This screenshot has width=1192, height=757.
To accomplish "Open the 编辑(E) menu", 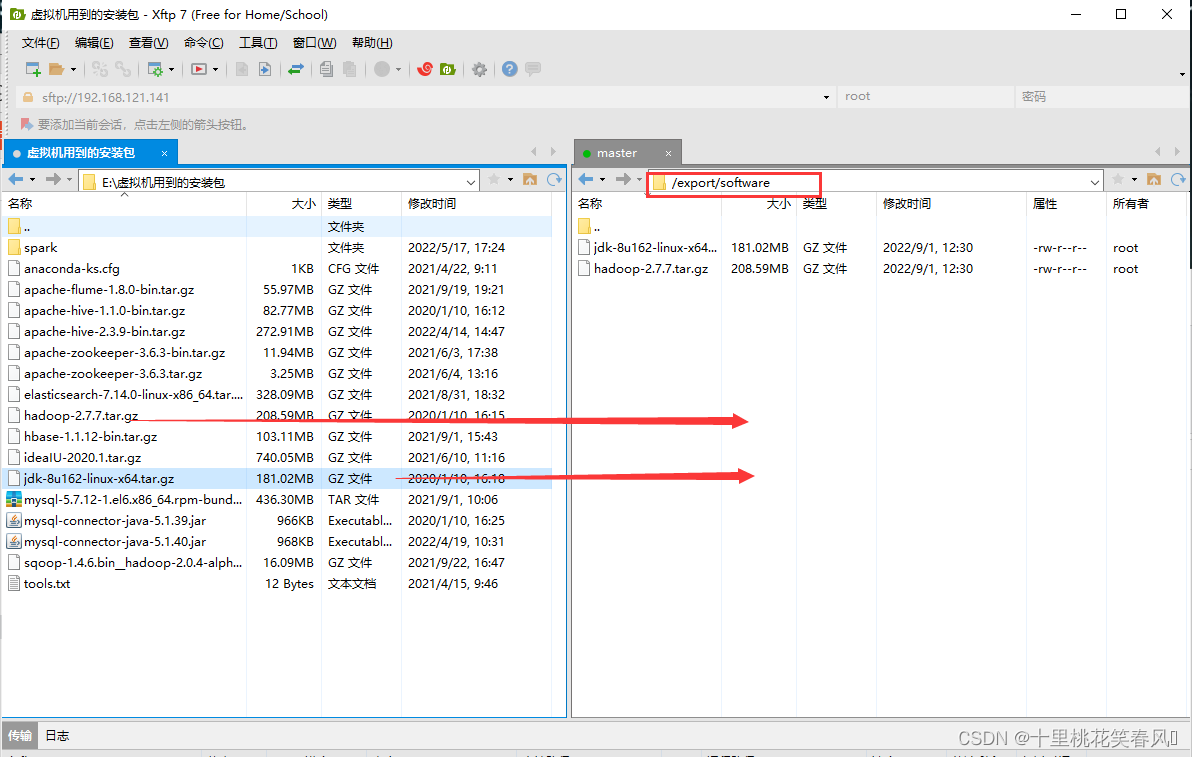I will coord(94,43).
